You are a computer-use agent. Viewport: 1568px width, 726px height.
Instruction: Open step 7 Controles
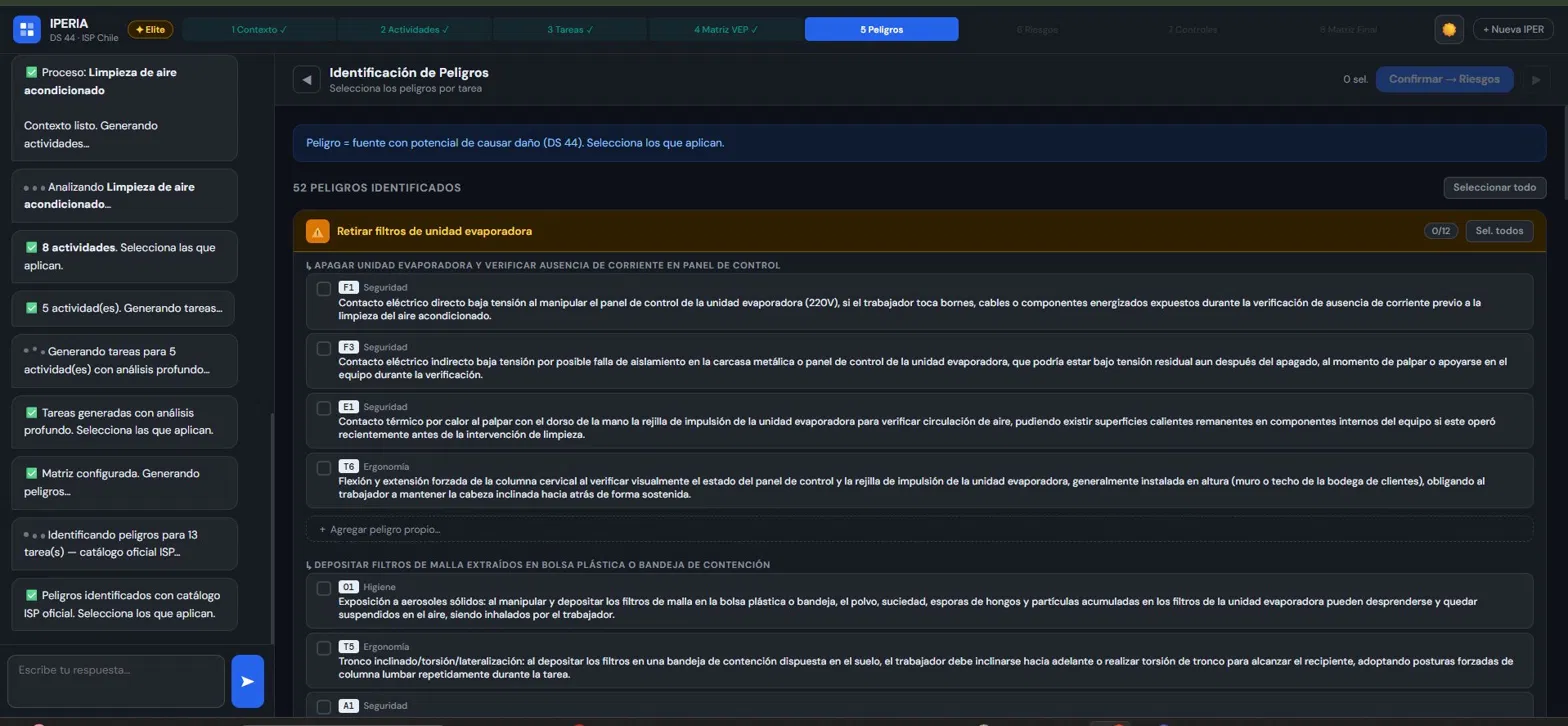[x=1192, y=30]
